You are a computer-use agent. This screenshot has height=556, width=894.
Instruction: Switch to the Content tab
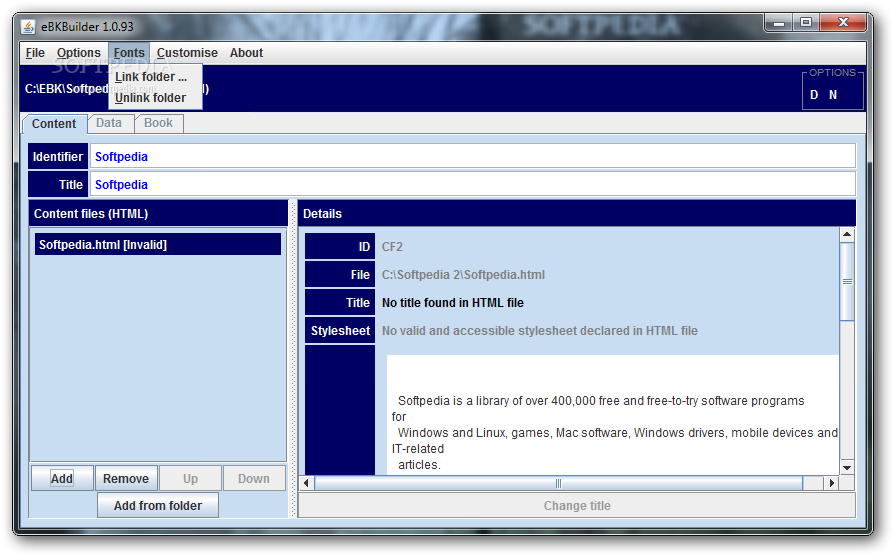(54, 124)
